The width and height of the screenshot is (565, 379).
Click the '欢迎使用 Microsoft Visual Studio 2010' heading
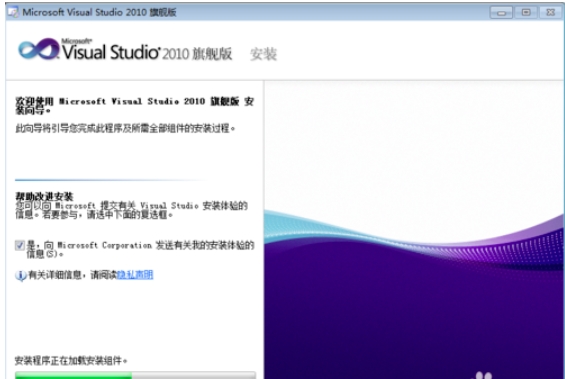(x=134, y=106)
